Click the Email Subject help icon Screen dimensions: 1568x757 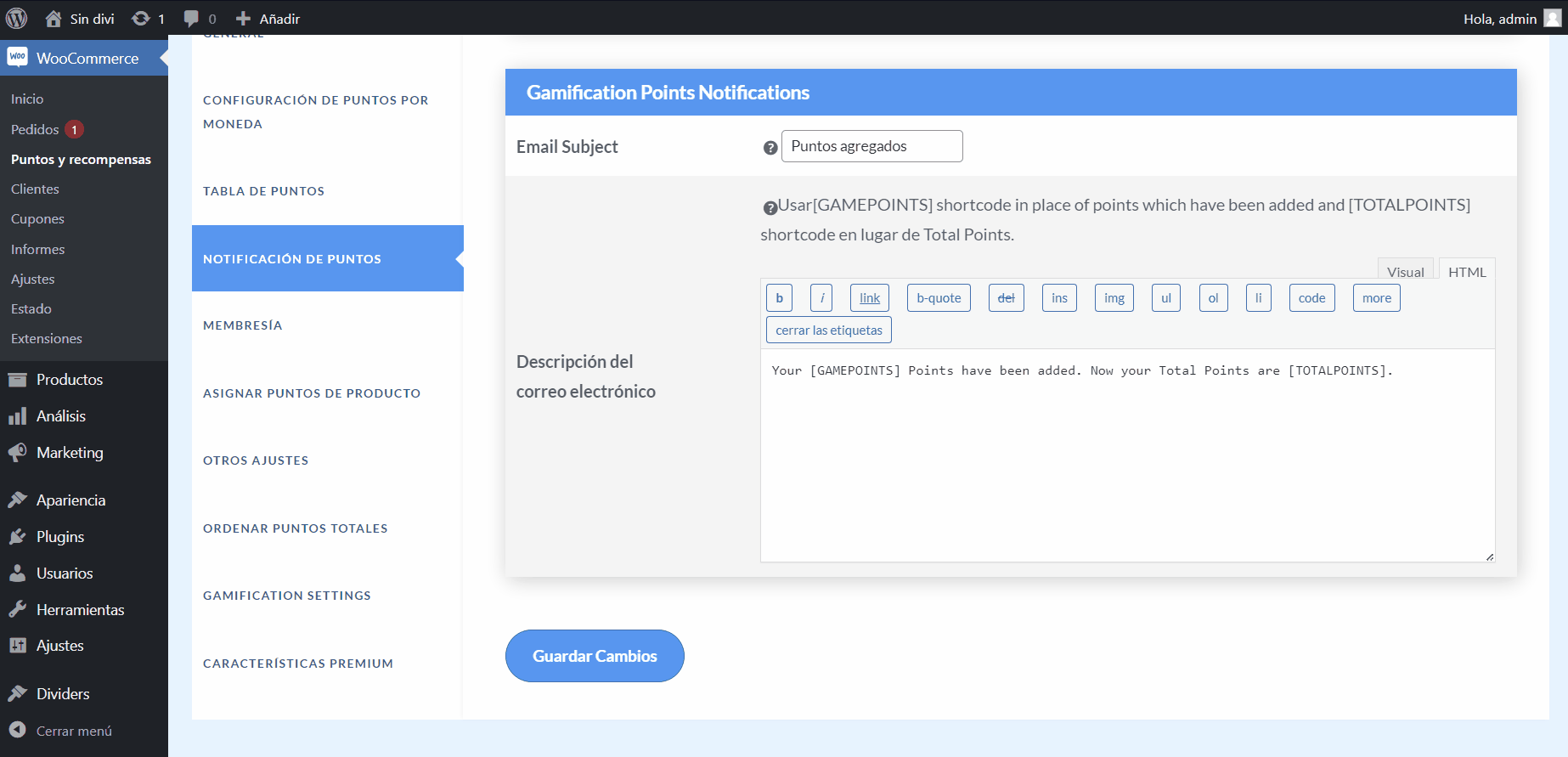pyautogui.click(x=770, y=148)
